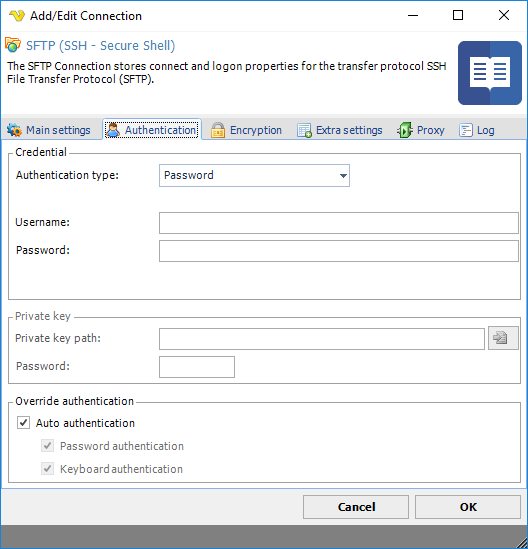The image size is (528, 549).
Task: Click the dropdown arrow next to Password
Action: pyautogui.click(x=343, y=176)
